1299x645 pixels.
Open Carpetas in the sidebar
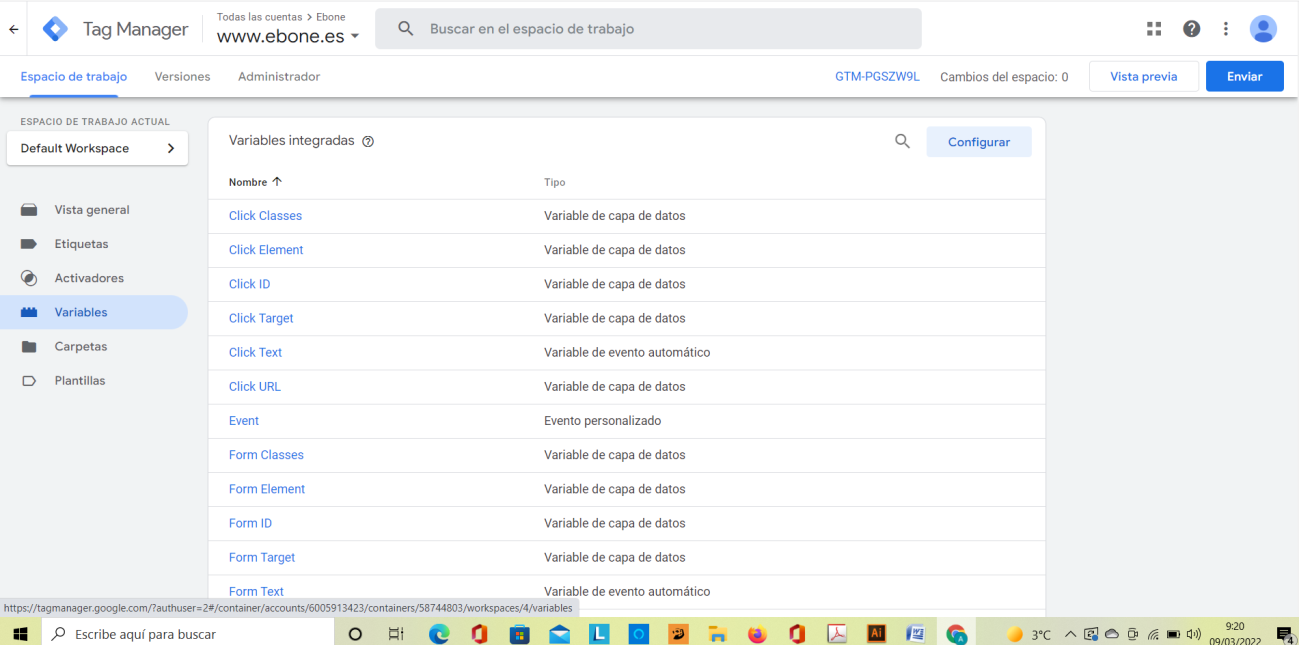click(x=80, y=347)
